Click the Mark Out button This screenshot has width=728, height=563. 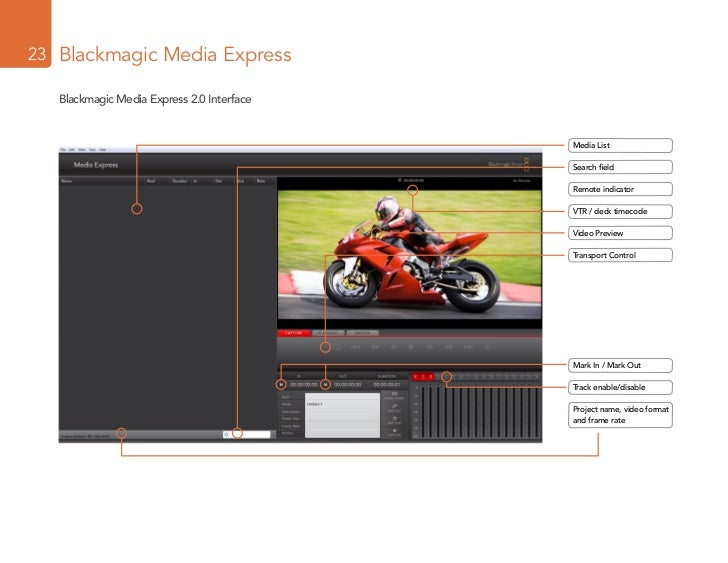click(325, 384)
